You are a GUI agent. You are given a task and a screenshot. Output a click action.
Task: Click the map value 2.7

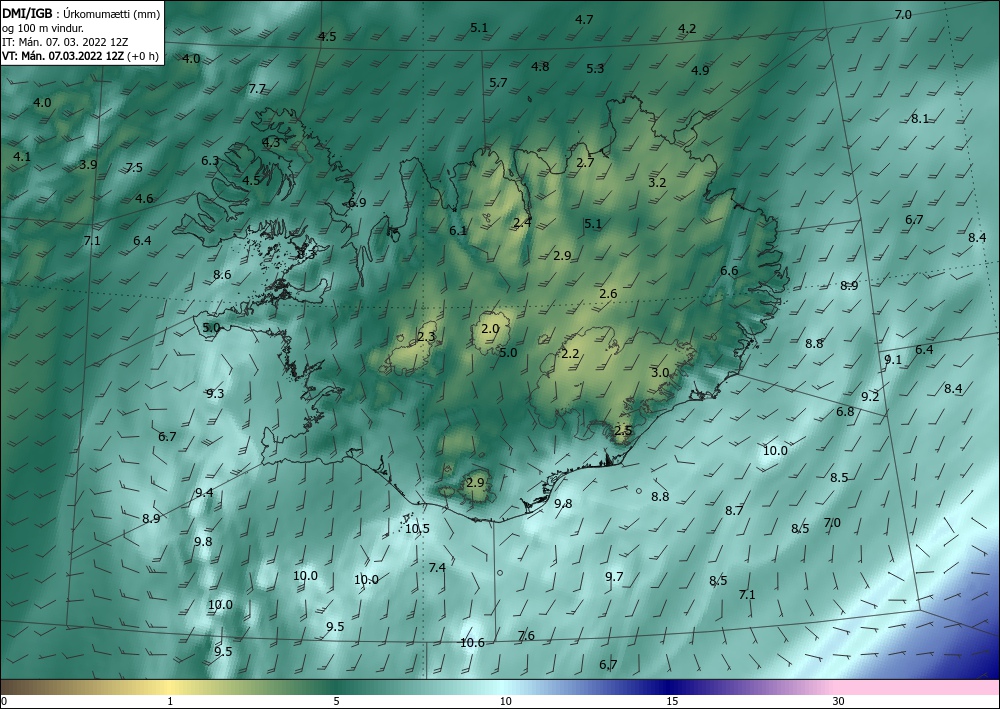(585, 163)
